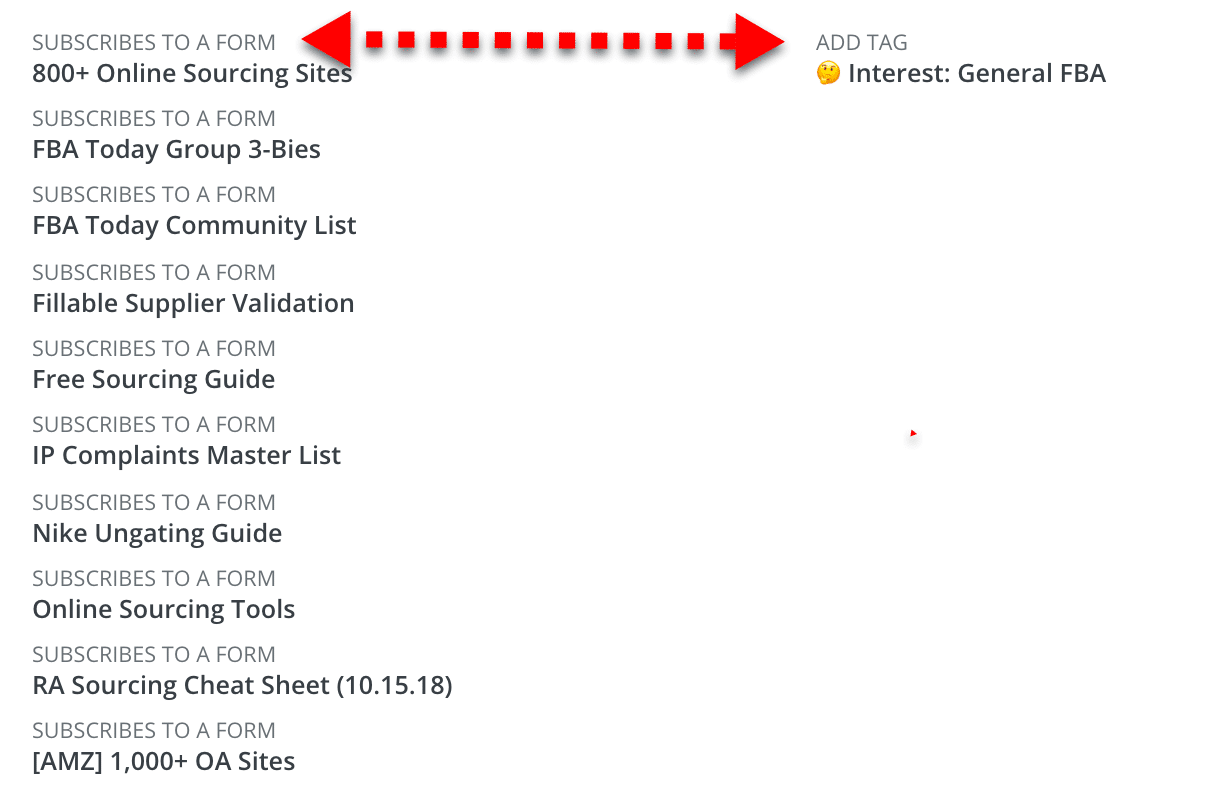The width and height of the screenshot is (1214, 796).
Task: Click SUBSCRIBES TO A FORM label above 800+ Online
Action: tap(153, 43)
